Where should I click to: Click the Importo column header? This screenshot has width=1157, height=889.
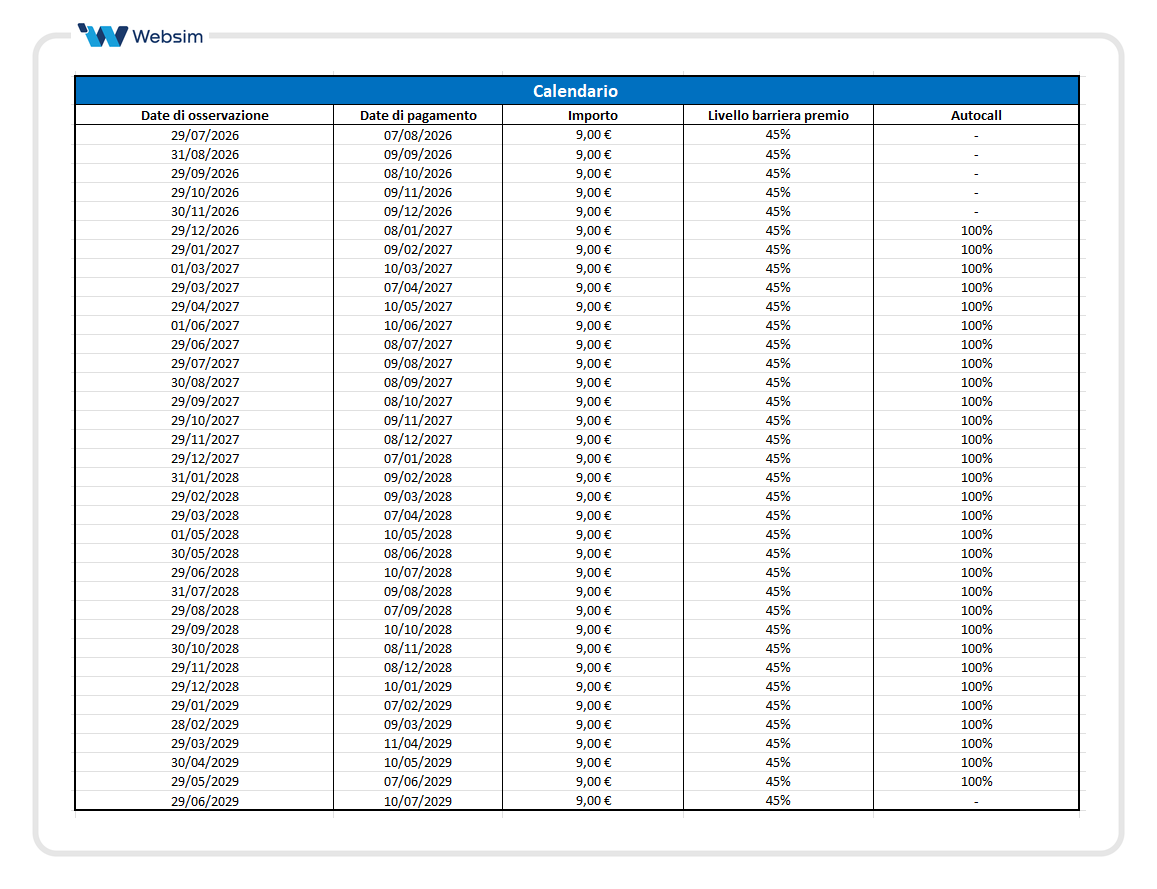pos(593,115)
